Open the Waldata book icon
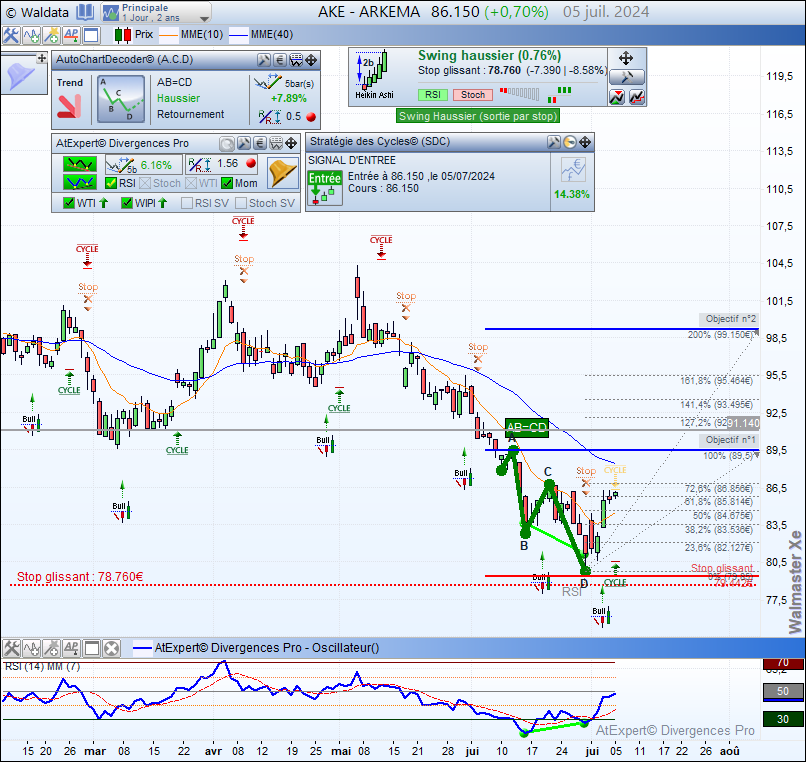806x762 pixels. click(85, 12)
